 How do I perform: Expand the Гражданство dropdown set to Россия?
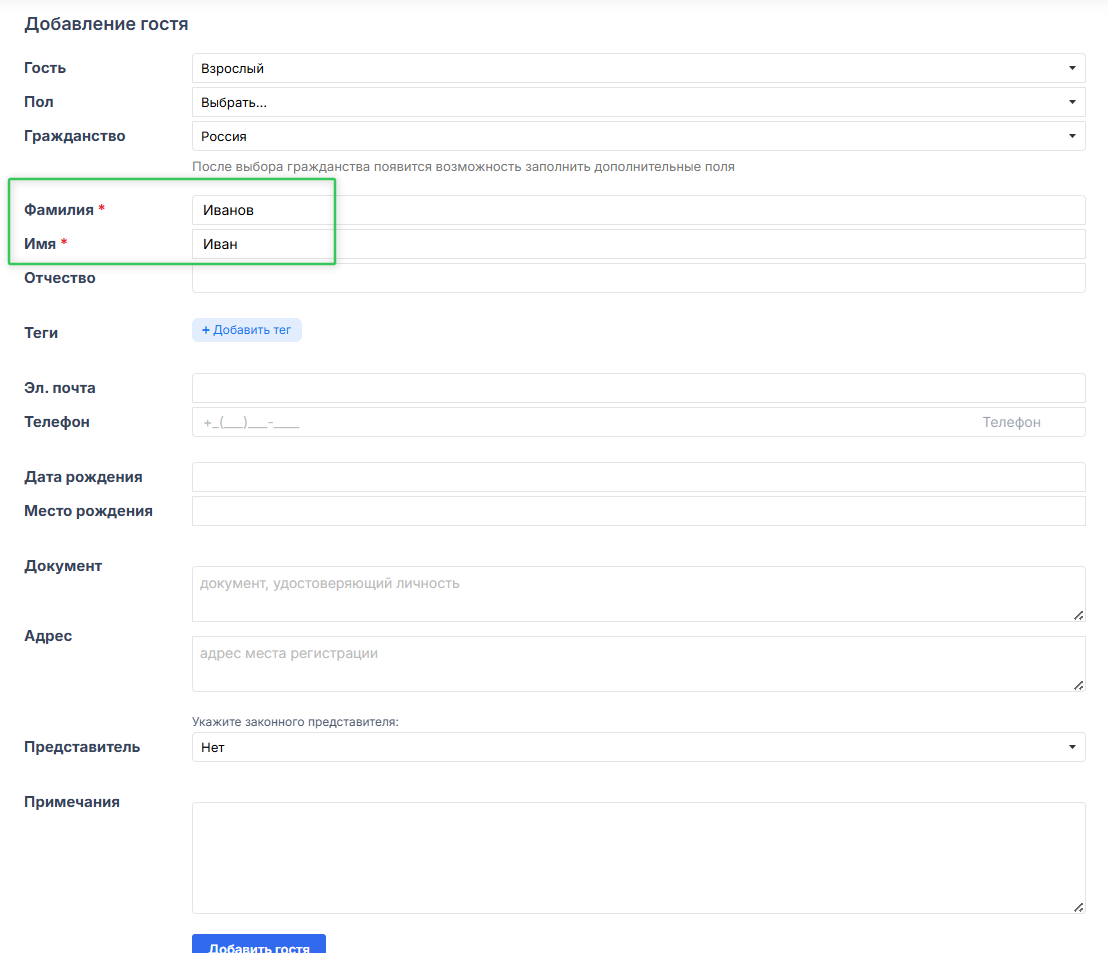click(638, 136)
